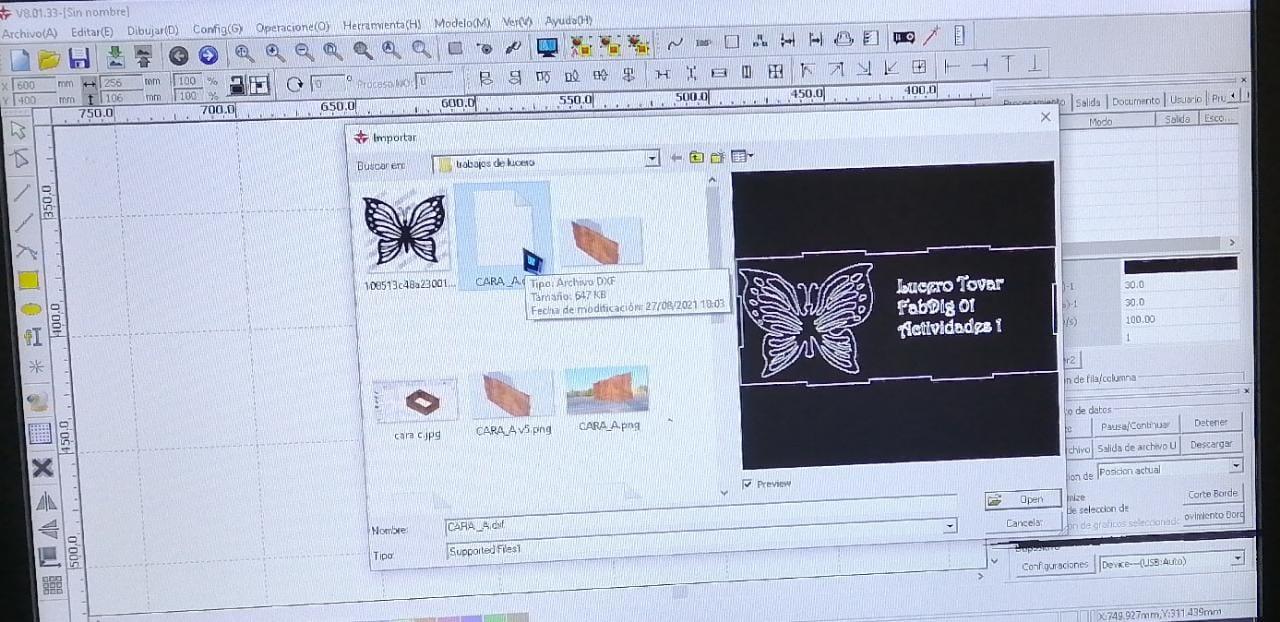Create a new folder in the Importar dialog
The height and width of the screenshot is (622, 1280).
717,157
